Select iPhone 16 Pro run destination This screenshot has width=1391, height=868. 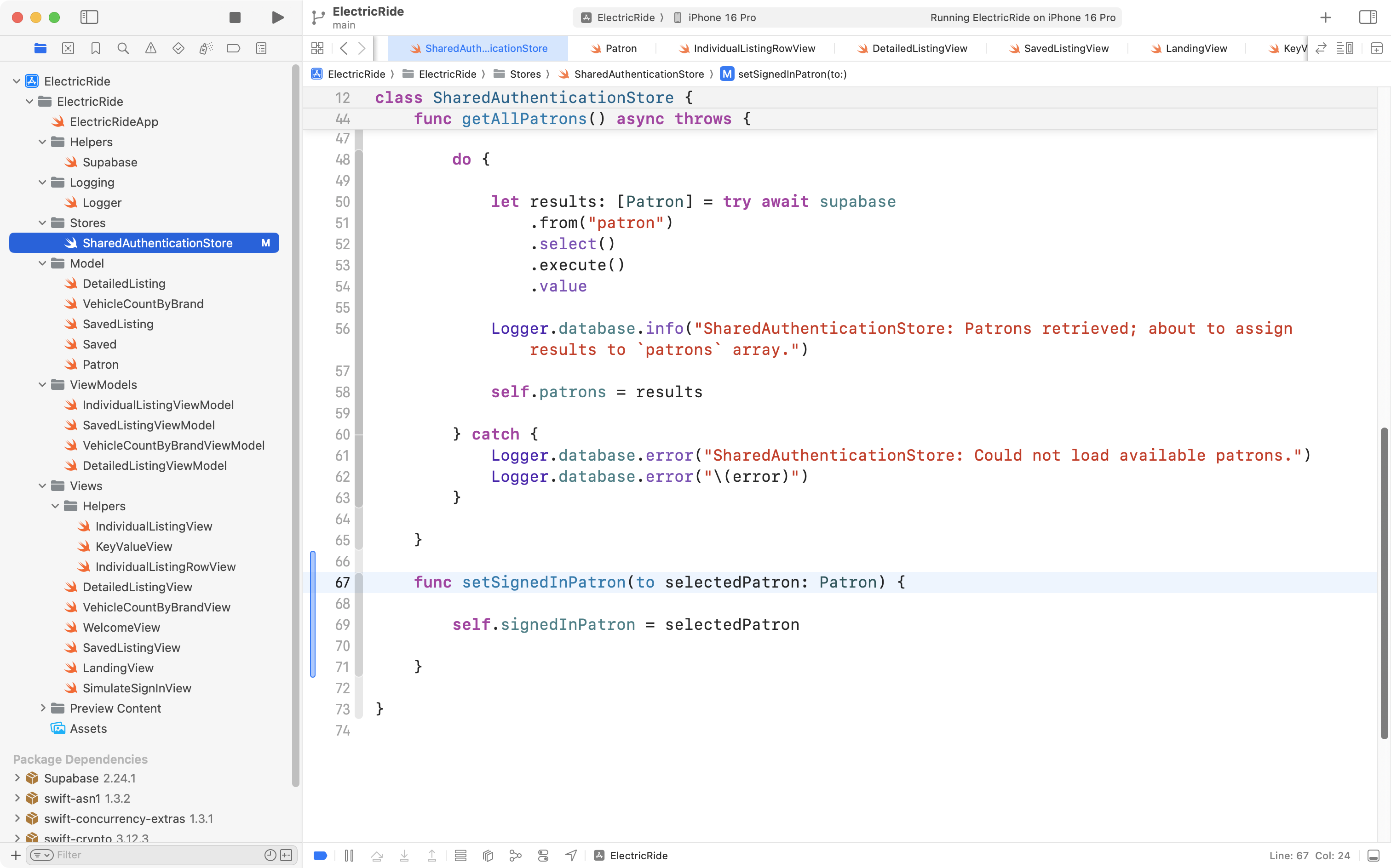point(721,17)
